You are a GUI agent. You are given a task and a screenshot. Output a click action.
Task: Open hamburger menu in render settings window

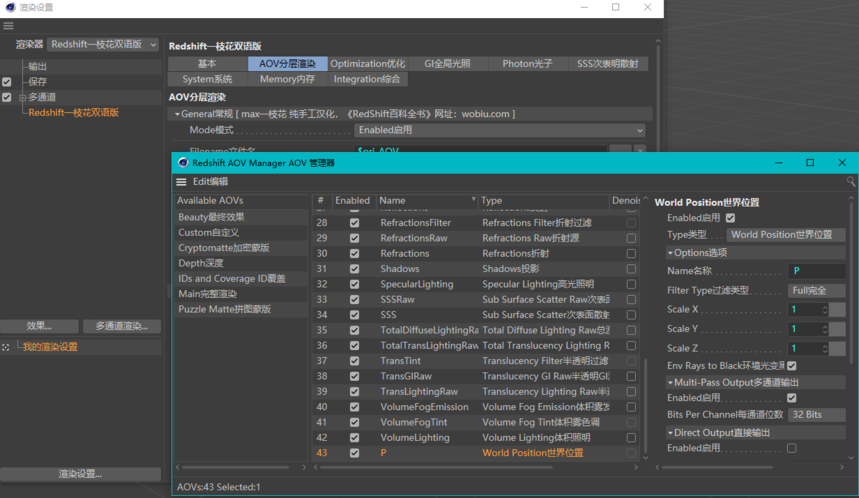point(8,26)
